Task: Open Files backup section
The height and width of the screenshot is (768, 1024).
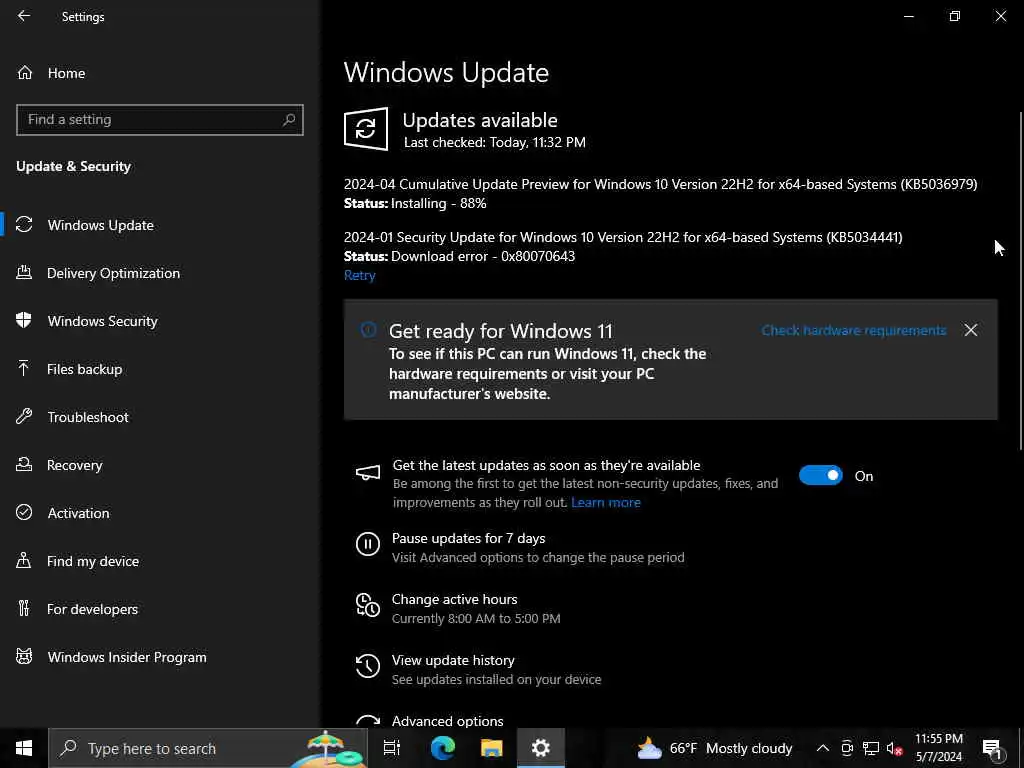Action: [x=84, y=369]
